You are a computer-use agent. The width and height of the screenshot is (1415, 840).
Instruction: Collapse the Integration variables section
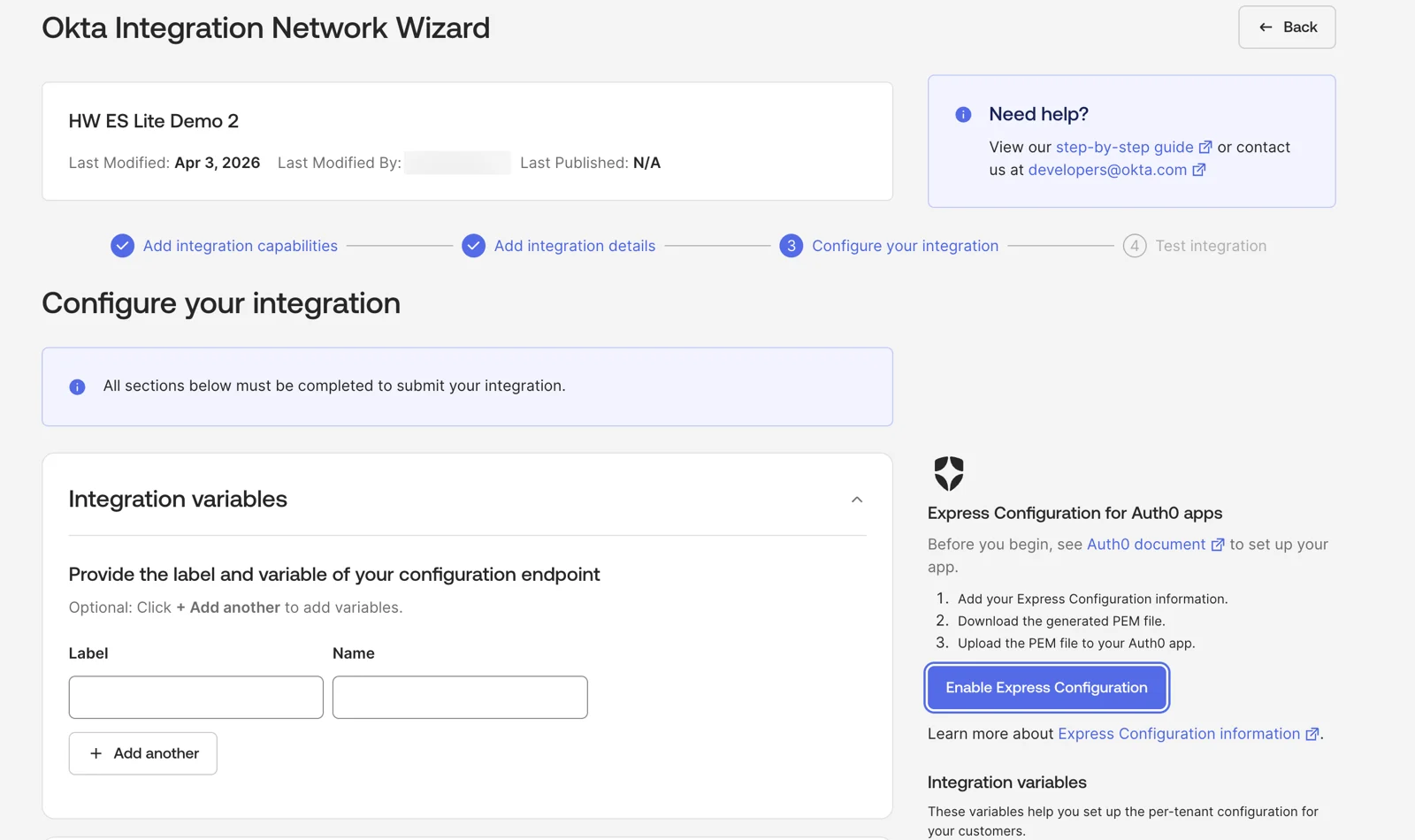pos(856,500)
